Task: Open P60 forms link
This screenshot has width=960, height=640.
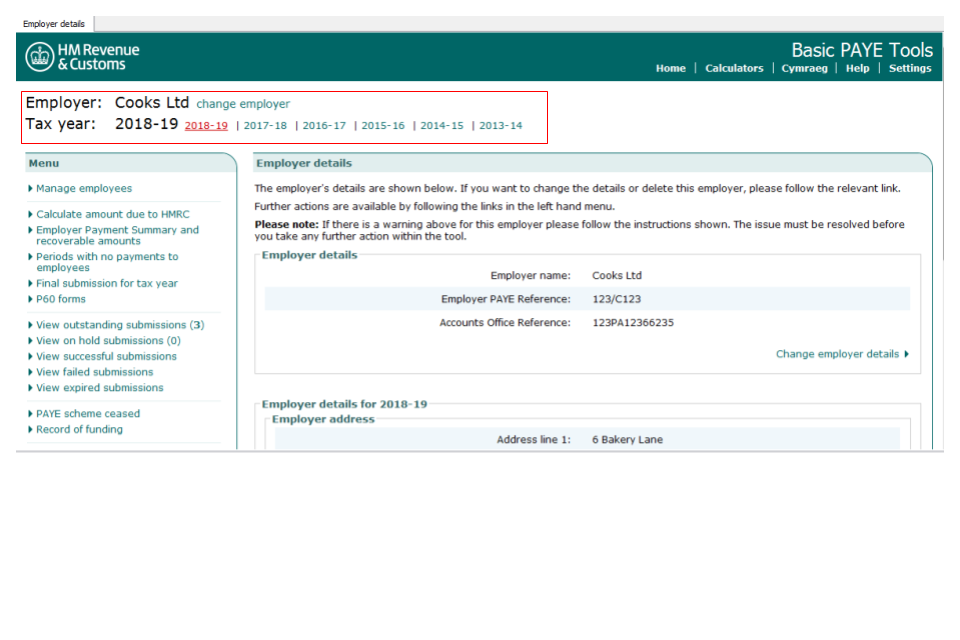Action: point(61,299)
